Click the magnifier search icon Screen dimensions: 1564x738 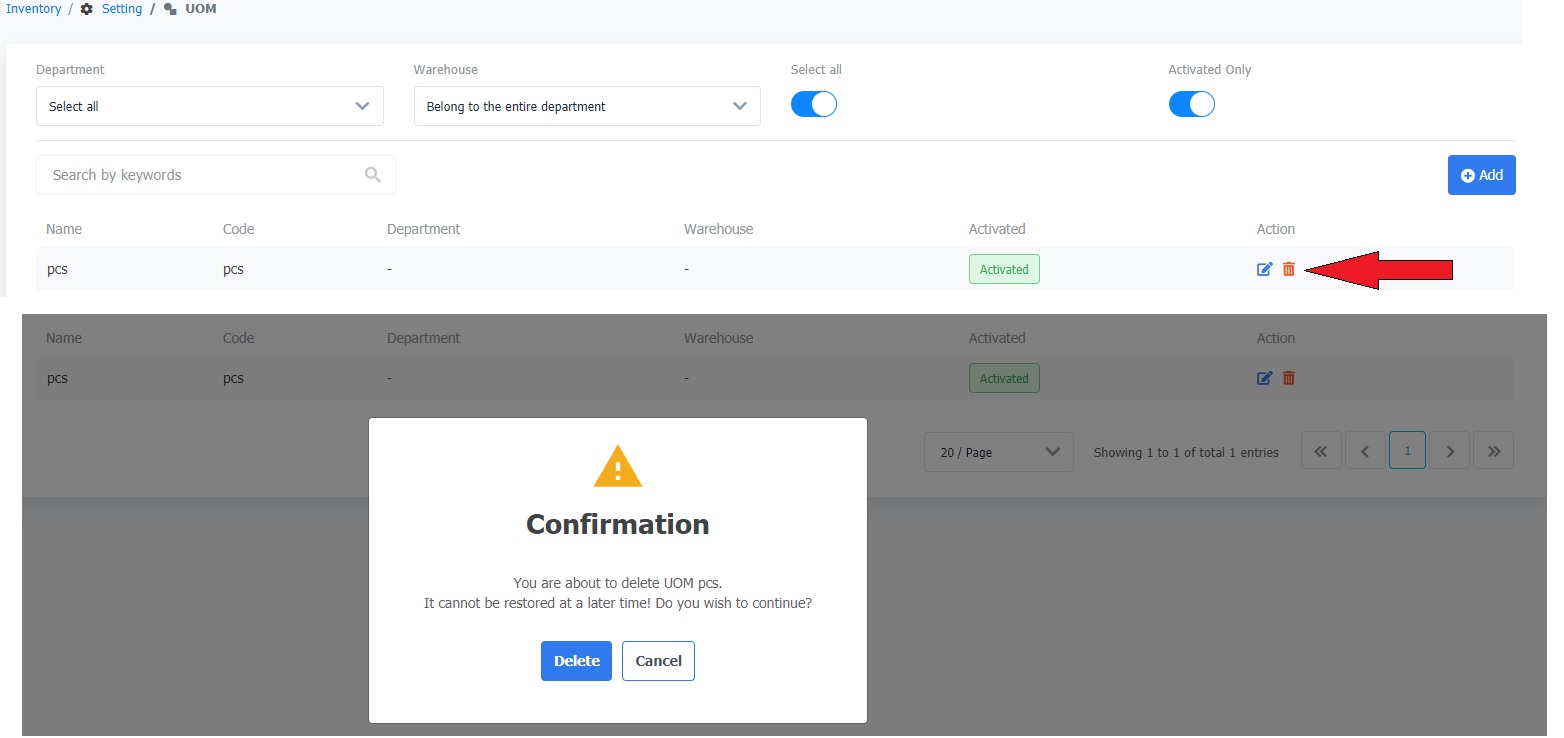pos(373,175)
